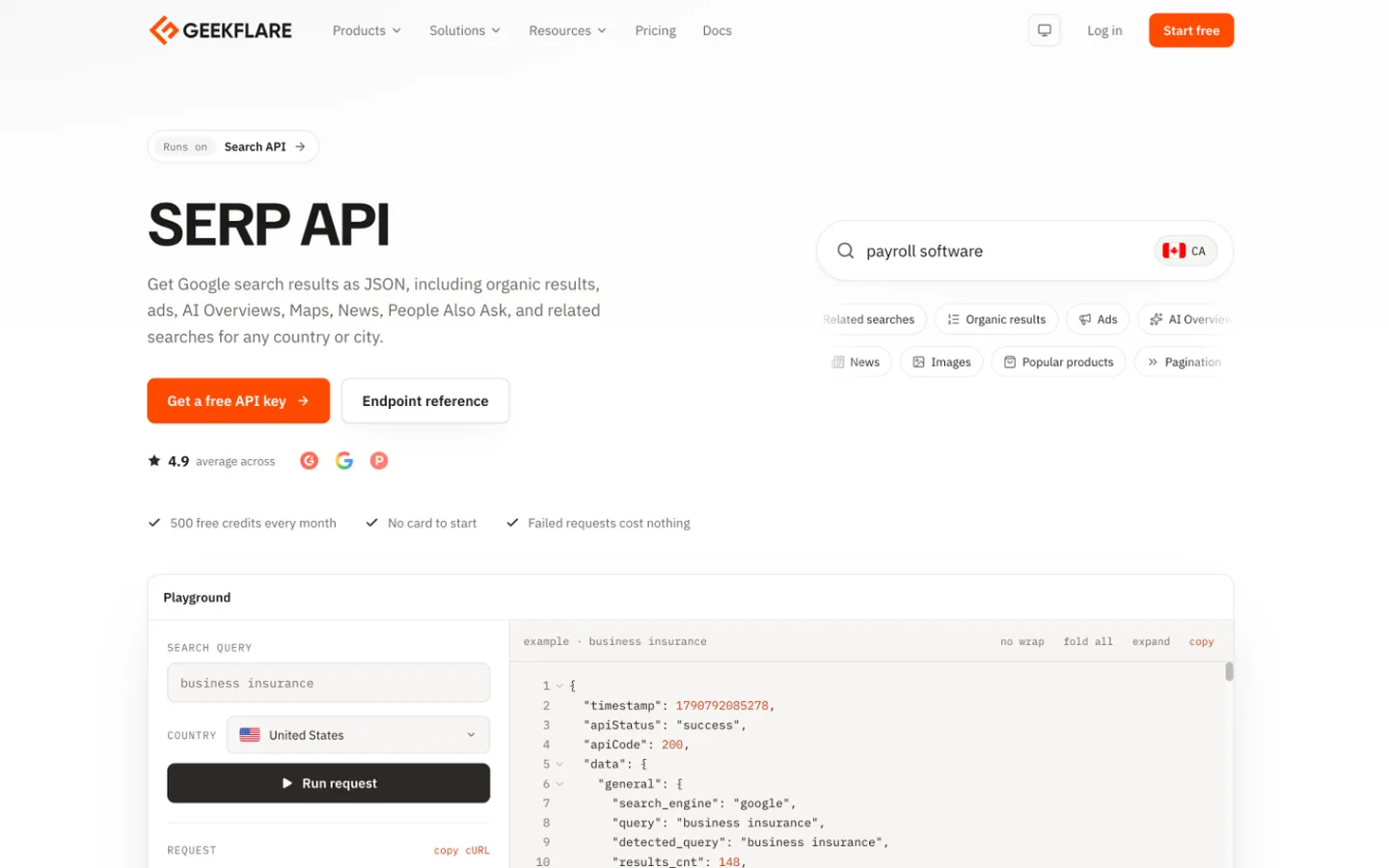Click fold all in the code viewer
1389x868 pixels.
pos(1088,641)
